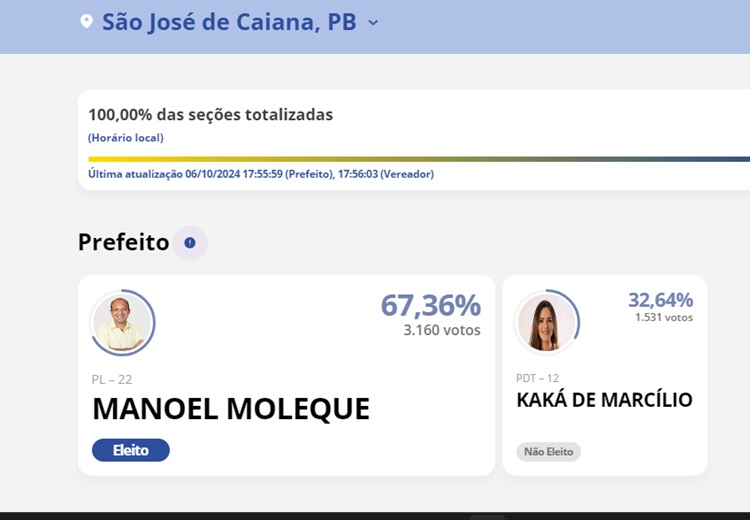This screenshot has height=520, width=750.
Task: Open São José de Caiana, PB selector
Action: pyautogui.click(x=229, y=22)
